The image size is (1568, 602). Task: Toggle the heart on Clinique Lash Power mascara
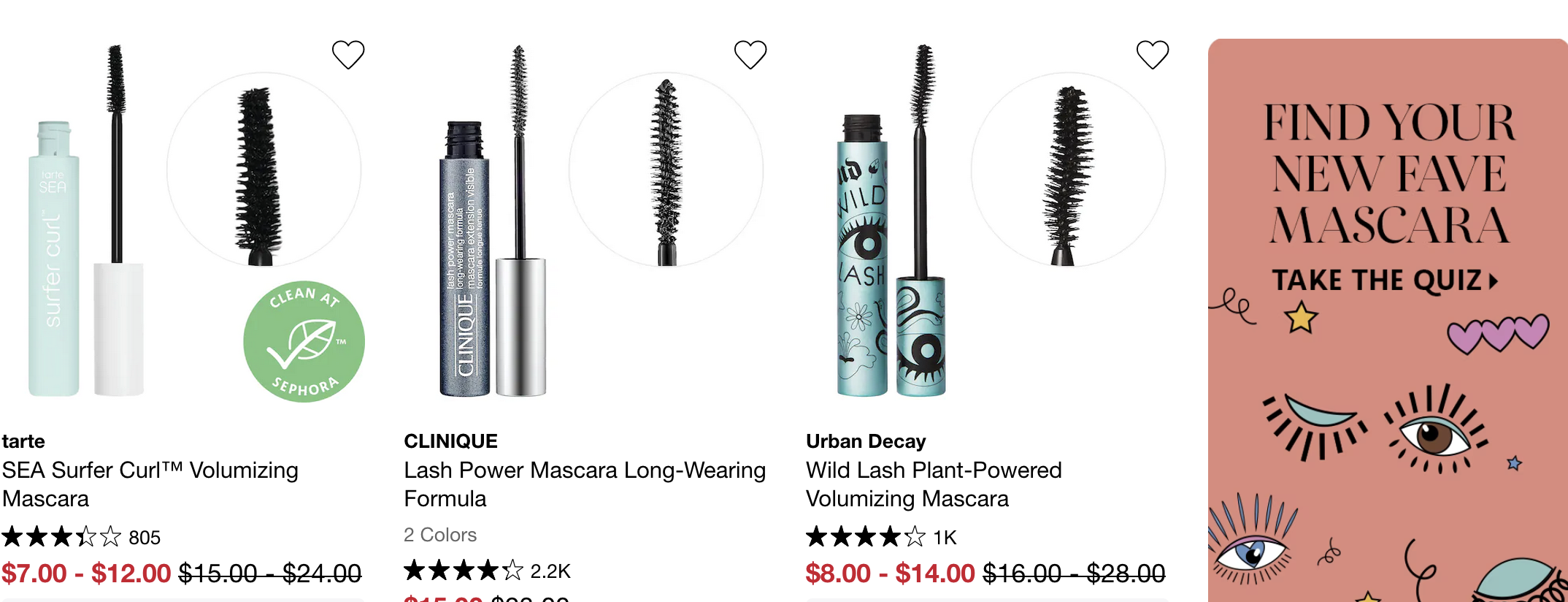(750, 55)
